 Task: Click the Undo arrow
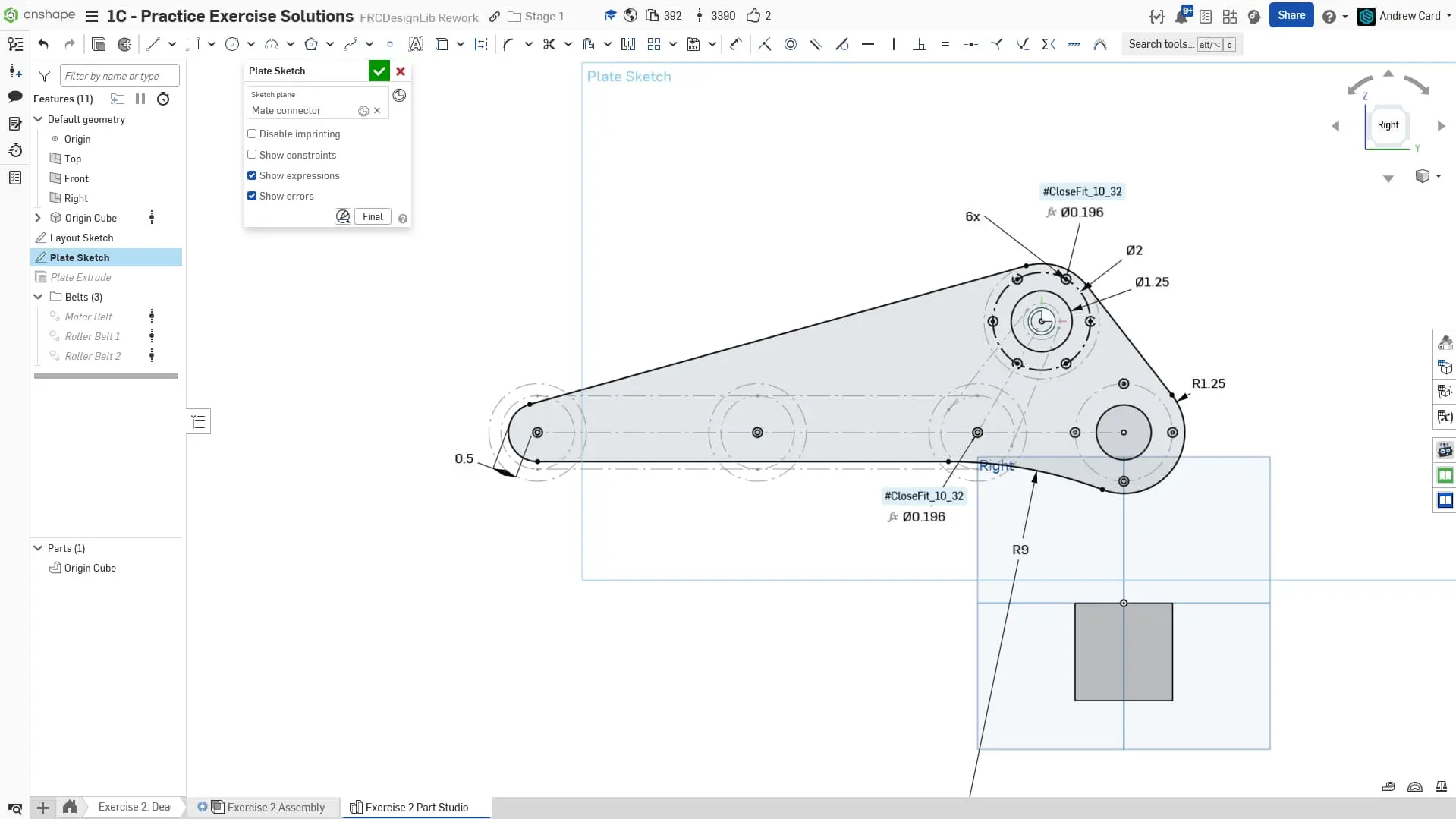click(x=43, y=44)
